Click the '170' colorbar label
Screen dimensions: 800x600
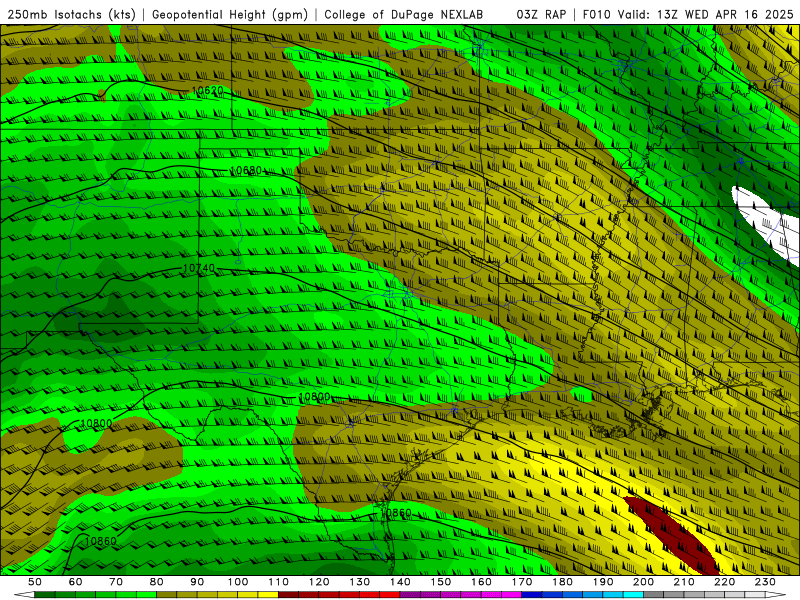[522, 582]
